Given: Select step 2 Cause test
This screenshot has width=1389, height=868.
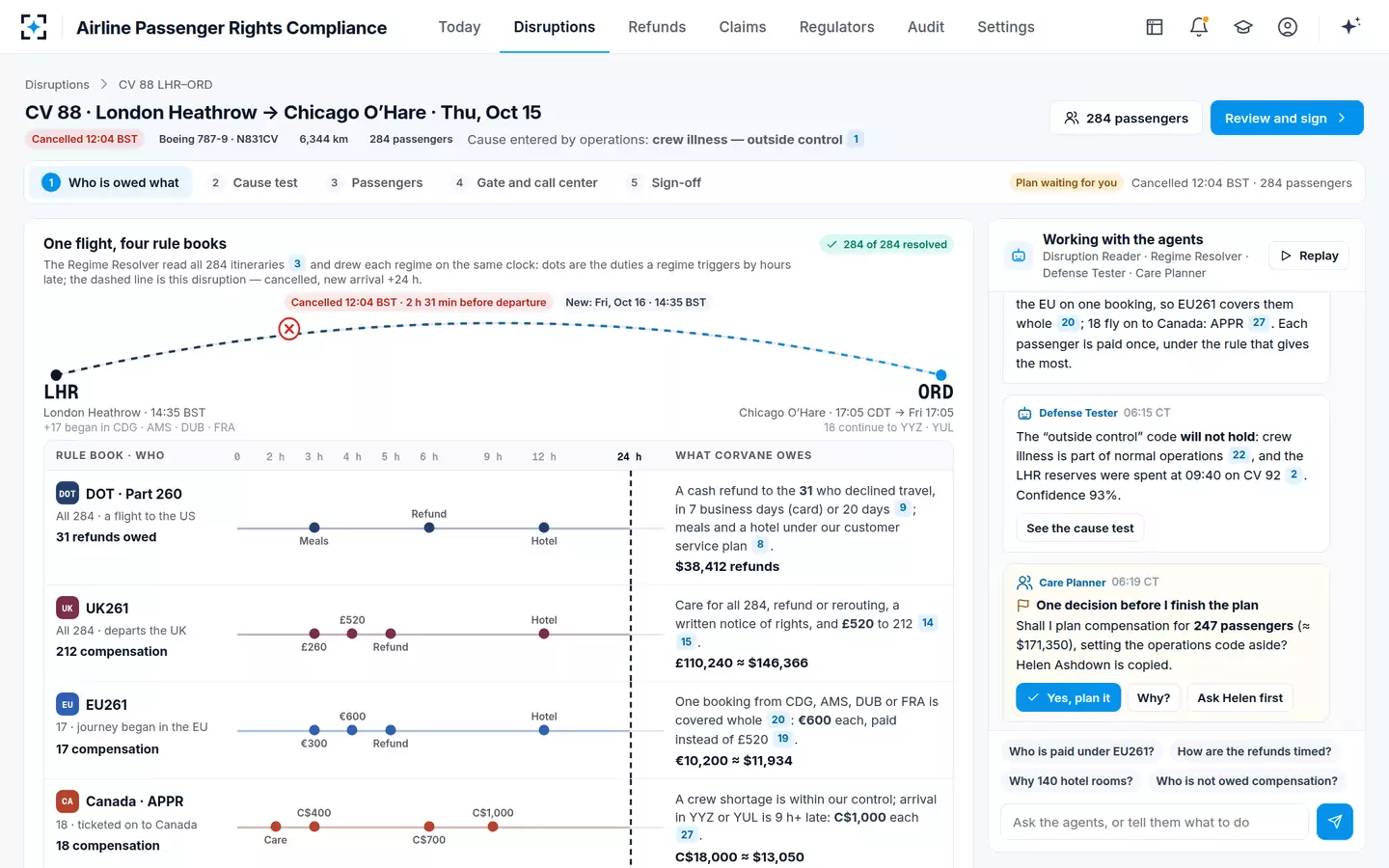Looking at the screenshot, I should click(254, 182).
